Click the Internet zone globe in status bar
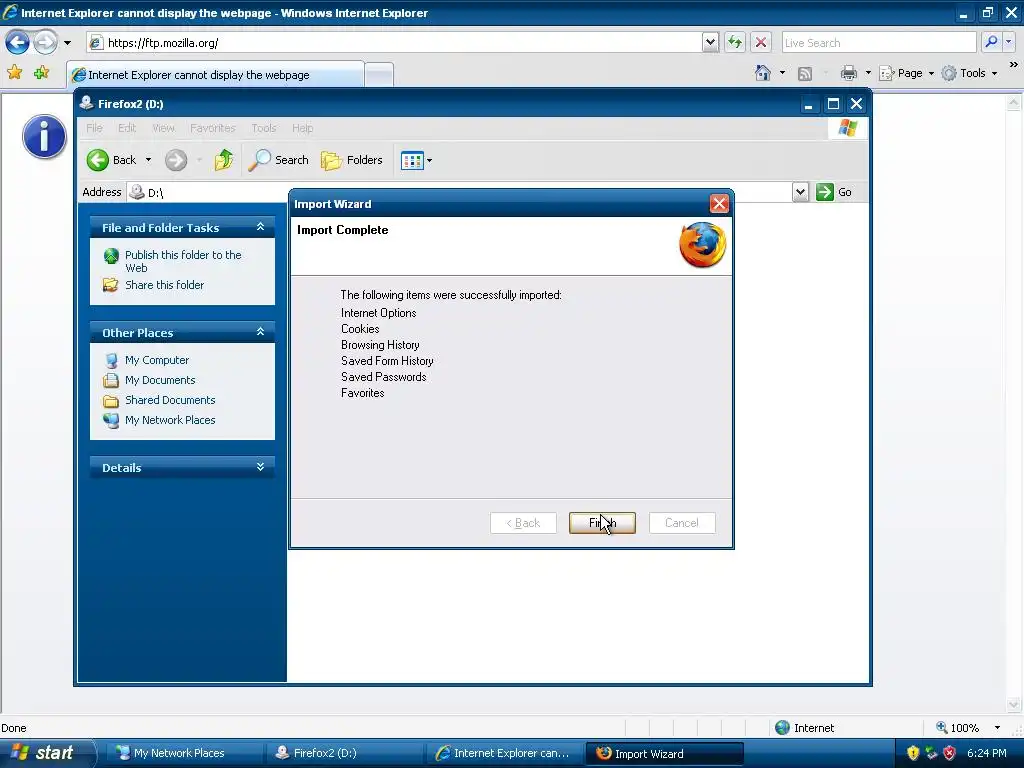The image size is (1024, 768). (x=782, y=728)
